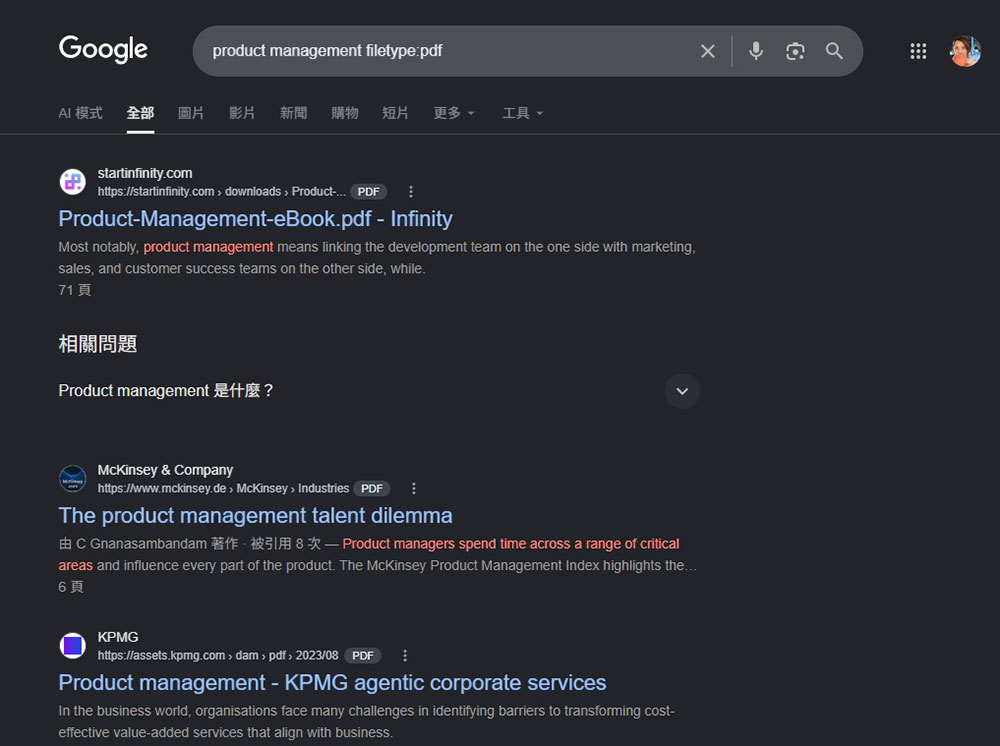The height and width of the screenshot is (746, 1000).
Task: Open Google Lens image search
Action: pyautogui.click(x=795, y=51)
